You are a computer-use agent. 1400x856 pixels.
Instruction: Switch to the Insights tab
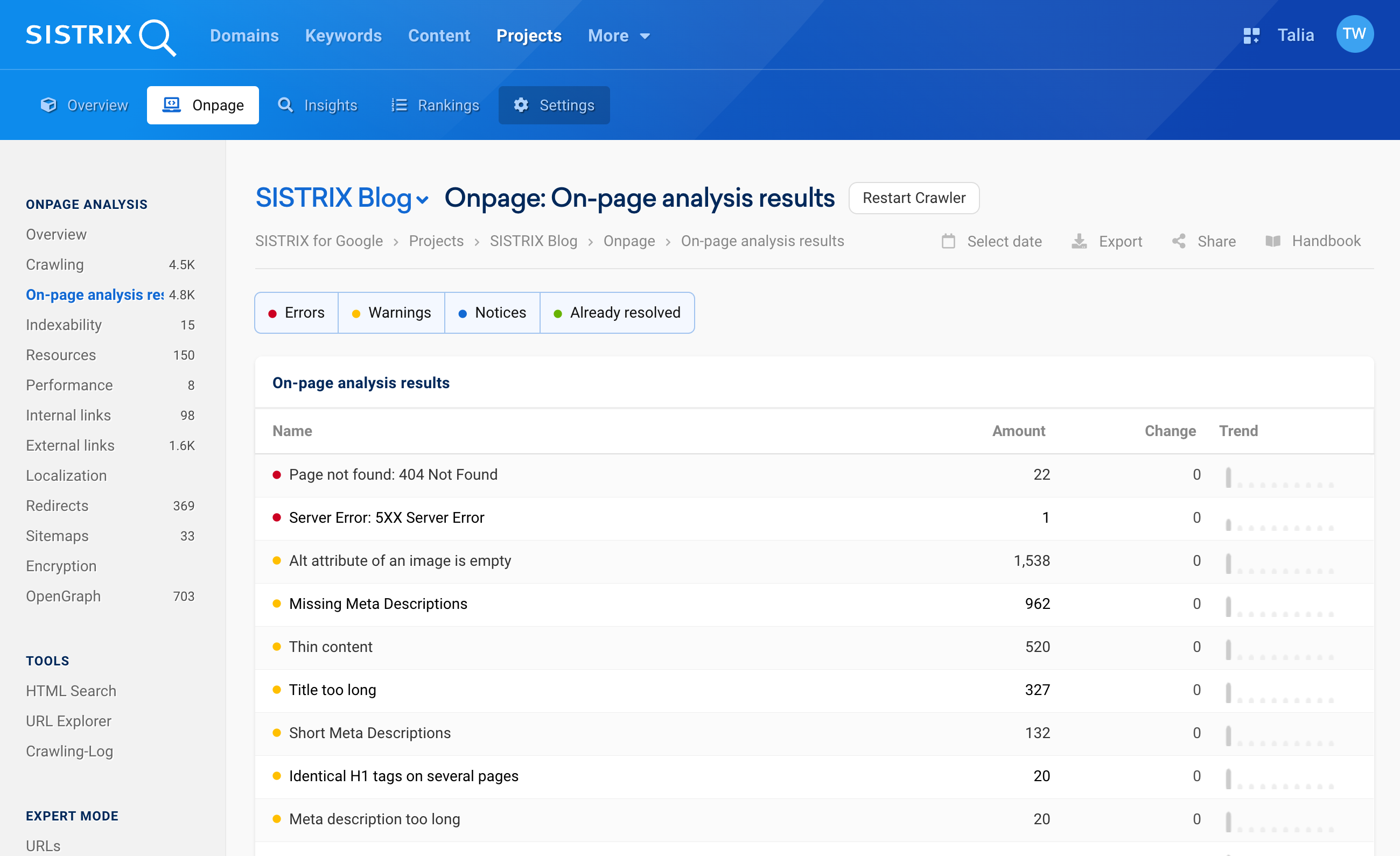click(317, 105)
